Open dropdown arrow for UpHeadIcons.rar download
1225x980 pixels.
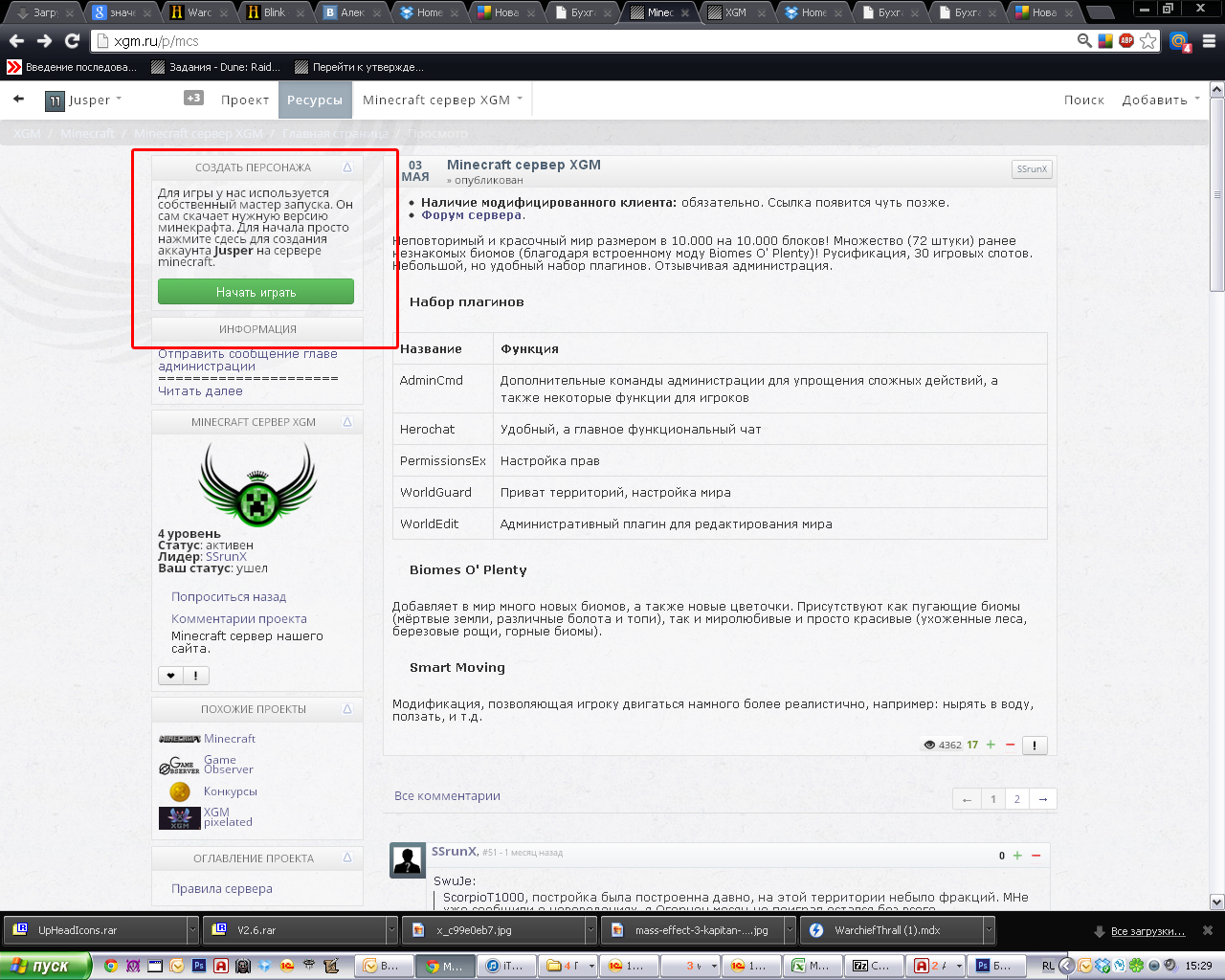click(x=192, y=930)
